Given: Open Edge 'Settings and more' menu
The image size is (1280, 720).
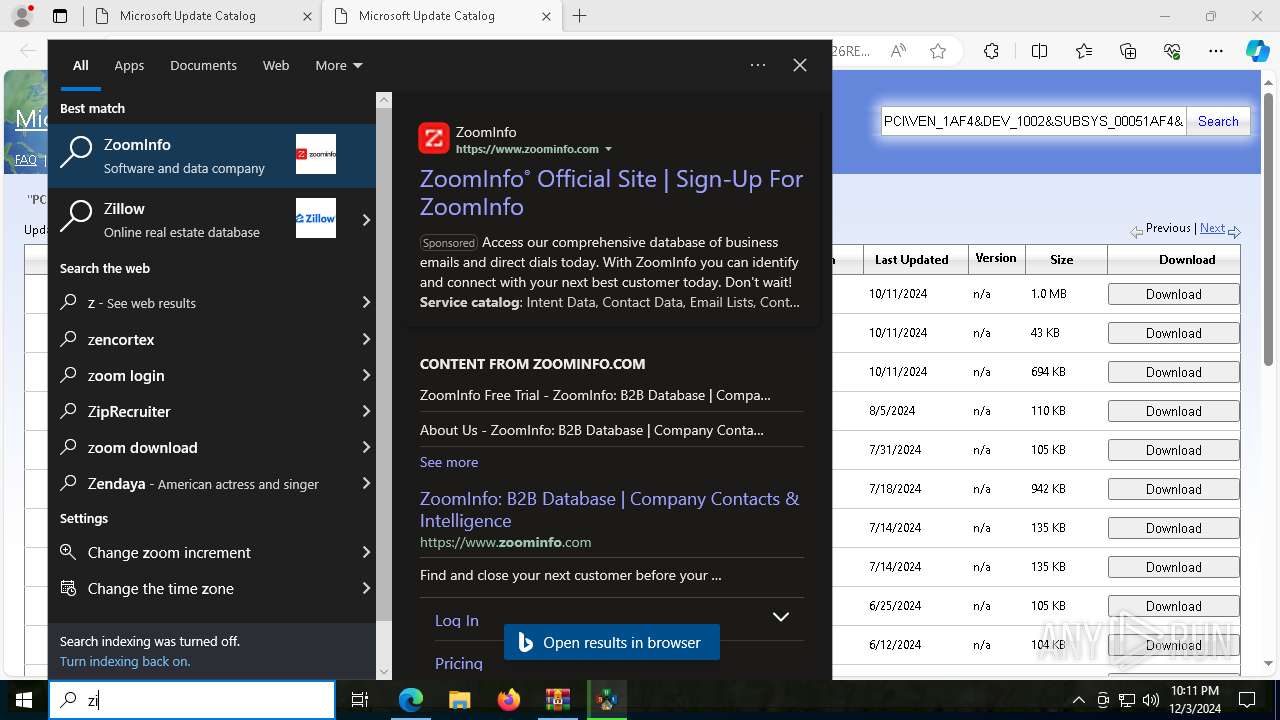Looking at the screenshot, I should click(1216, 51).
